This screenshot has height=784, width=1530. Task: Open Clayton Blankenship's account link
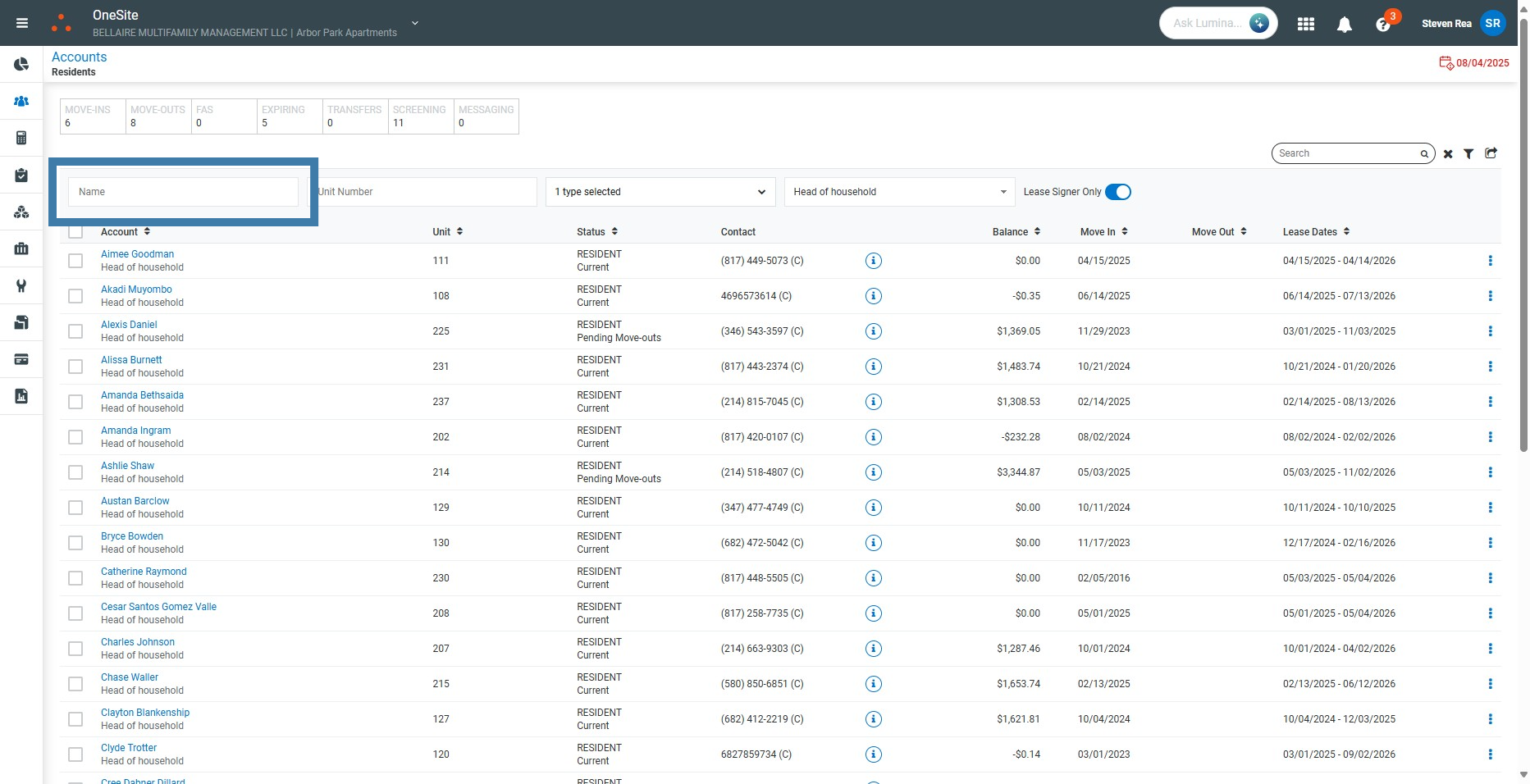(145, 713)
